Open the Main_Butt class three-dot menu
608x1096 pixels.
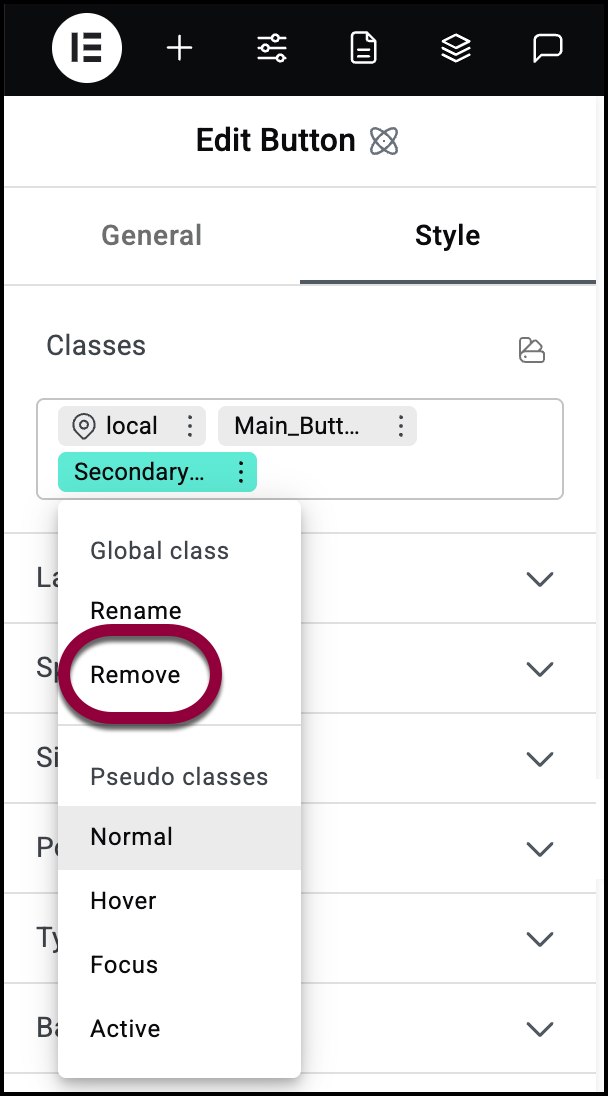tap(400, 426)
